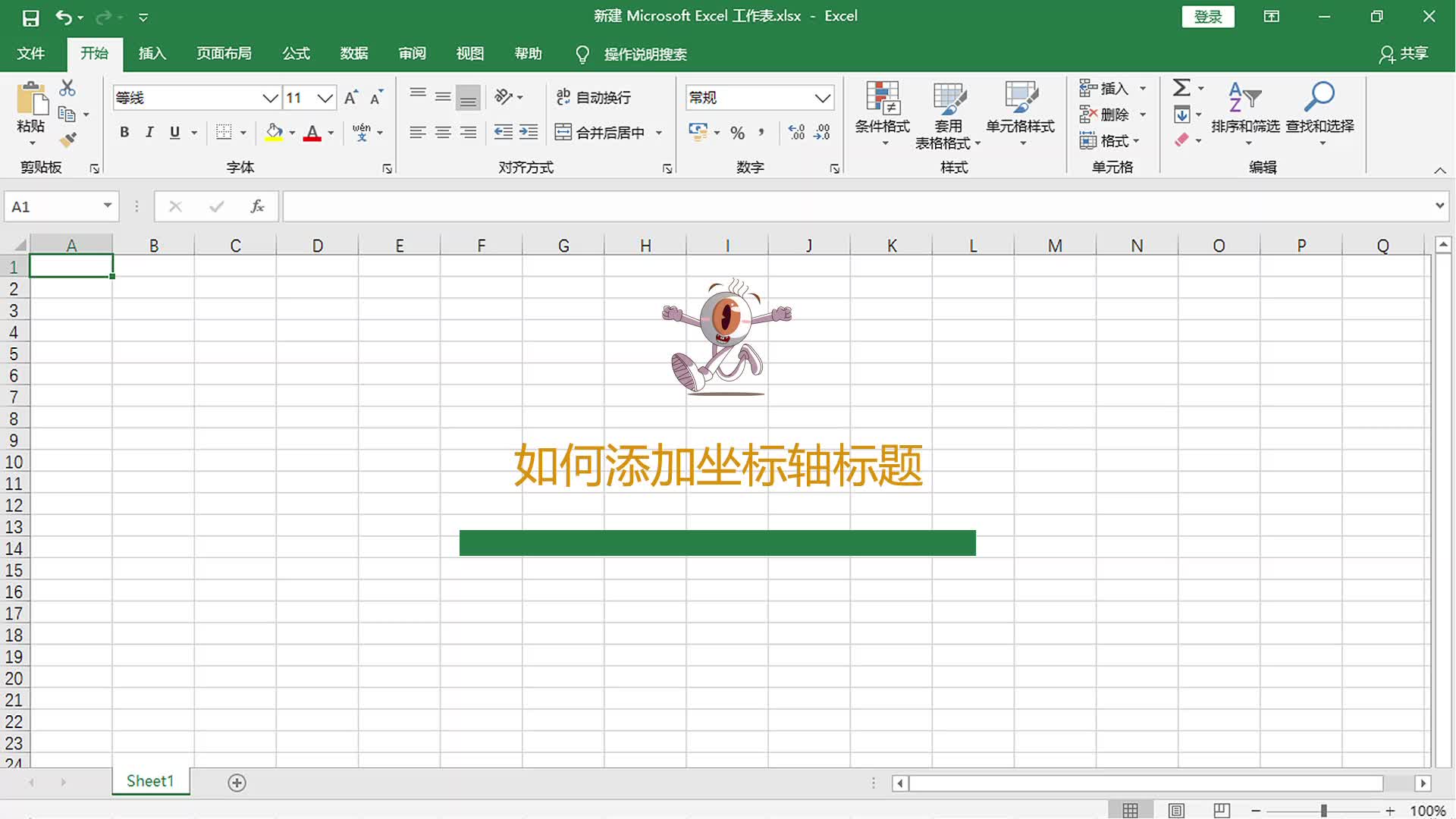This screenshot has height=819, width=1456.
Task: Apply bold formatting
Action: (124, 132)
